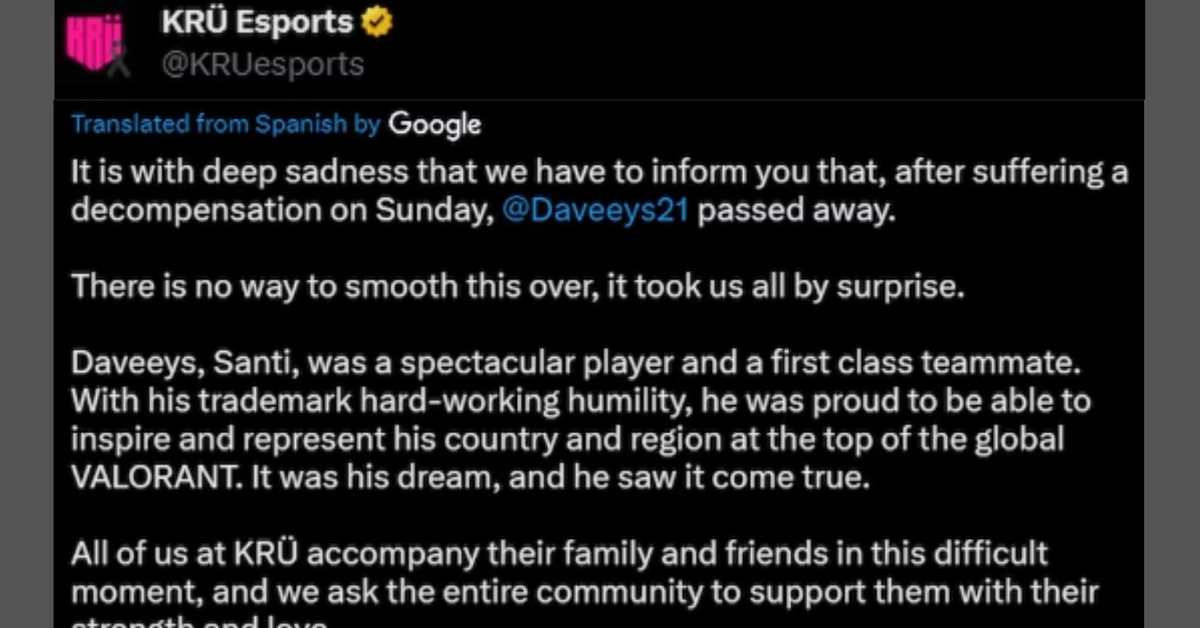Click the gray margin left of the tweet
Image resolution: width=1200 pixels, height=628 pixels.
tap(27, 314)
